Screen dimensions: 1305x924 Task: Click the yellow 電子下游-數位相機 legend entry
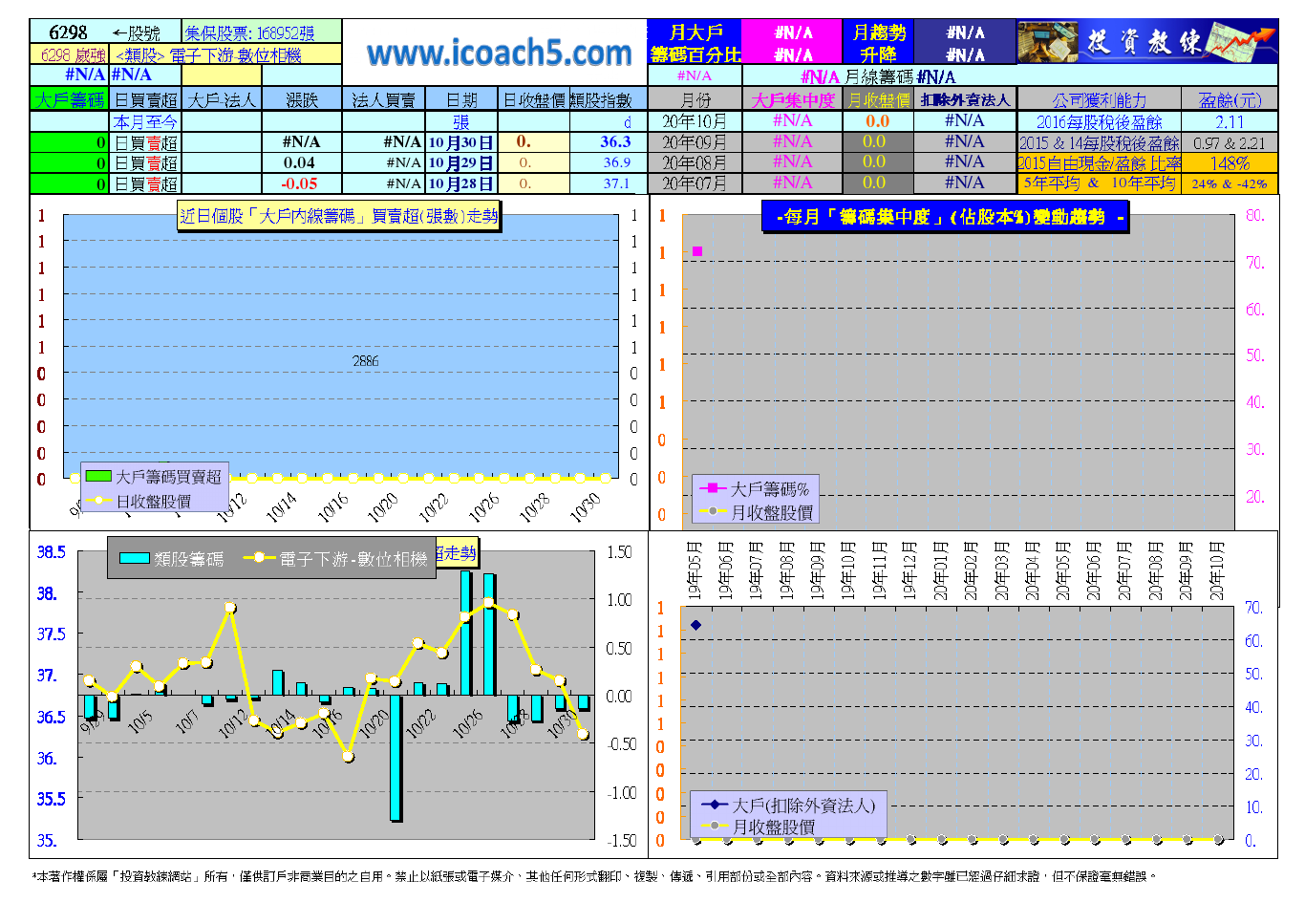pyautogui.click(x=335, y=558)
